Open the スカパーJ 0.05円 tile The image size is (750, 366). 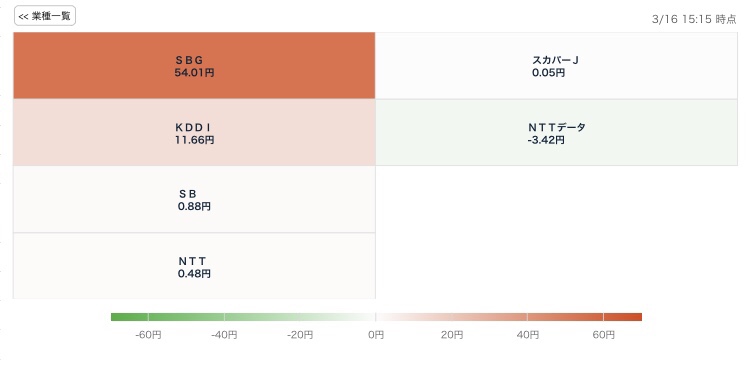(556, 66)
